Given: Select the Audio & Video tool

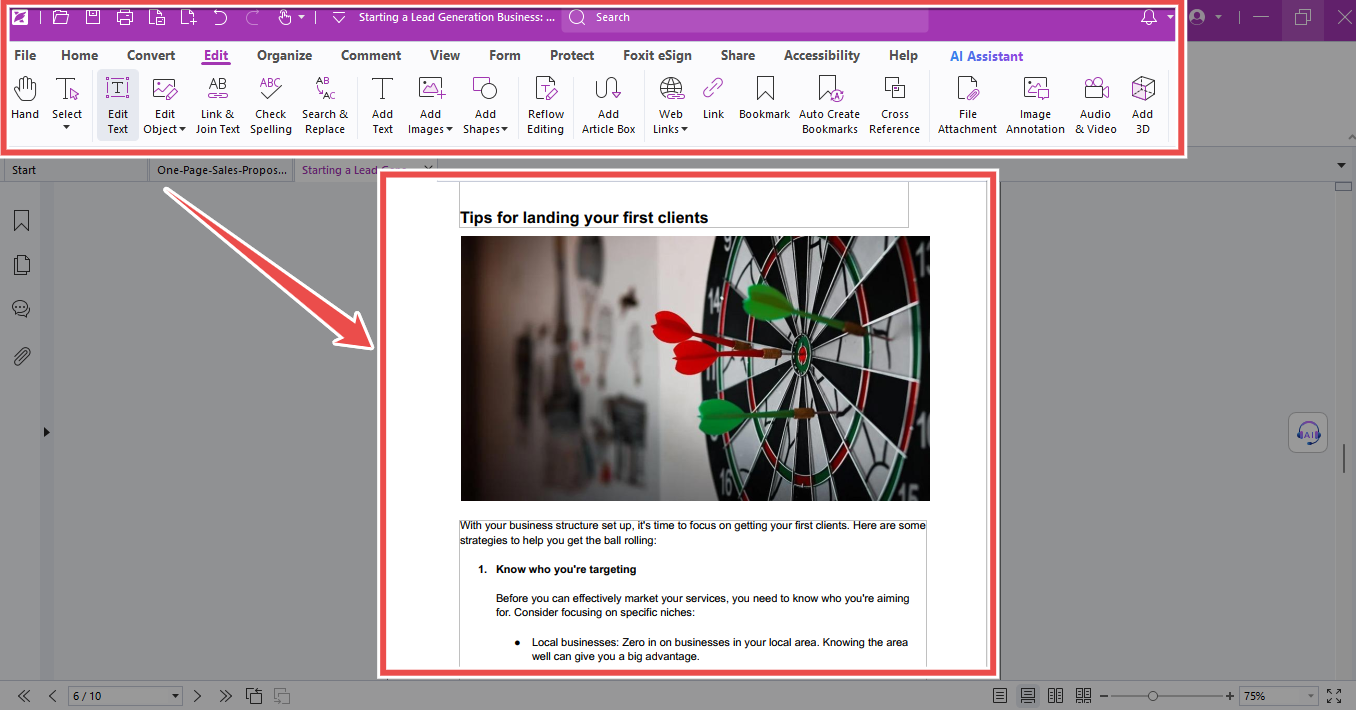Looking at the screenshot, I should pyautogui.click(x=1095, y=104).
